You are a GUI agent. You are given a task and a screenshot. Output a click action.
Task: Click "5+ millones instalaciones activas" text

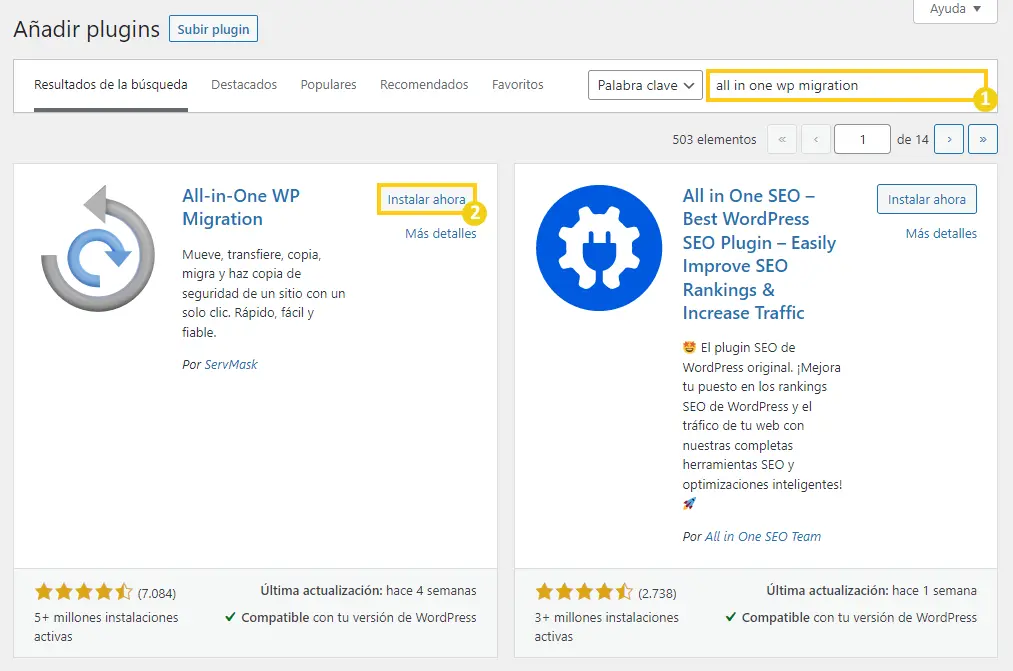[106, 627]
